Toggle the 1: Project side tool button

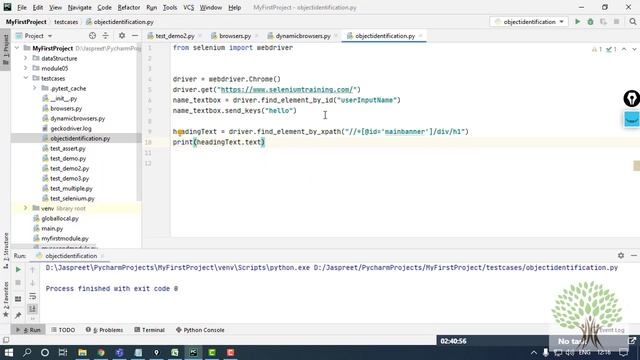pos(6,50)
